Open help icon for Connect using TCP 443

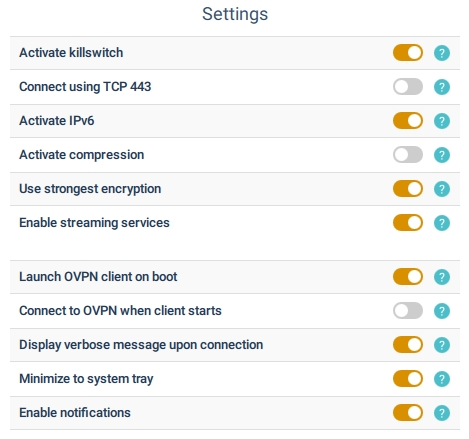point(442,87)
